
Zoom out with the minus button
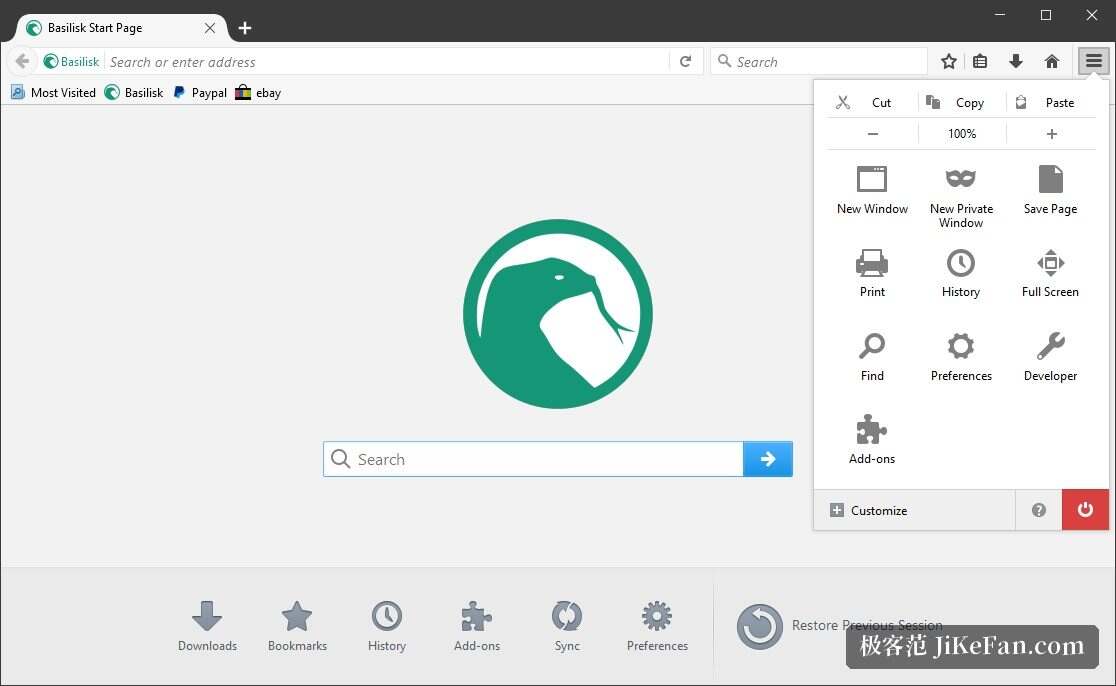(x=873, y=134)
